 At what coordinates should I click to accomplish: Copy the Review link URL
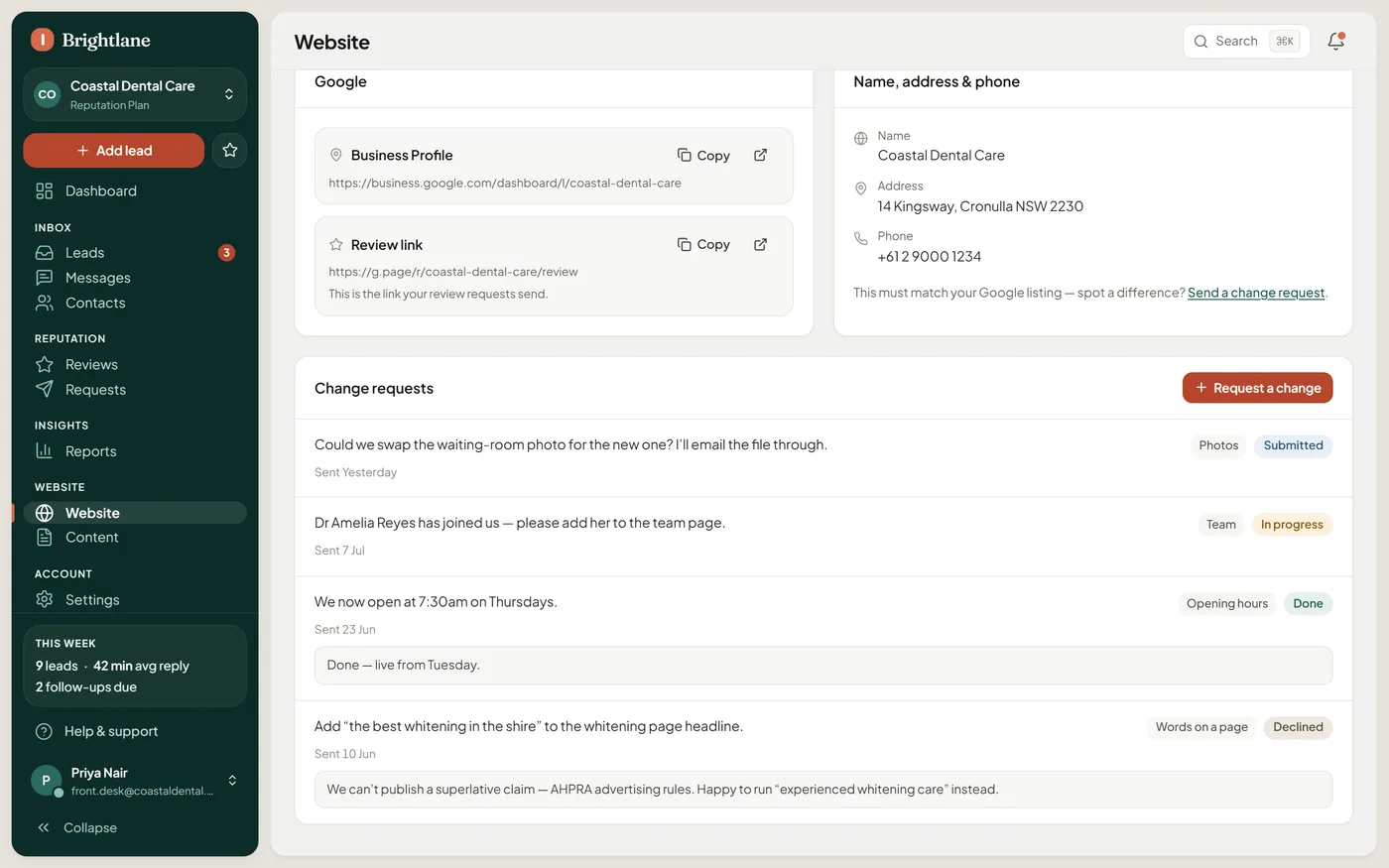point(703,244)
